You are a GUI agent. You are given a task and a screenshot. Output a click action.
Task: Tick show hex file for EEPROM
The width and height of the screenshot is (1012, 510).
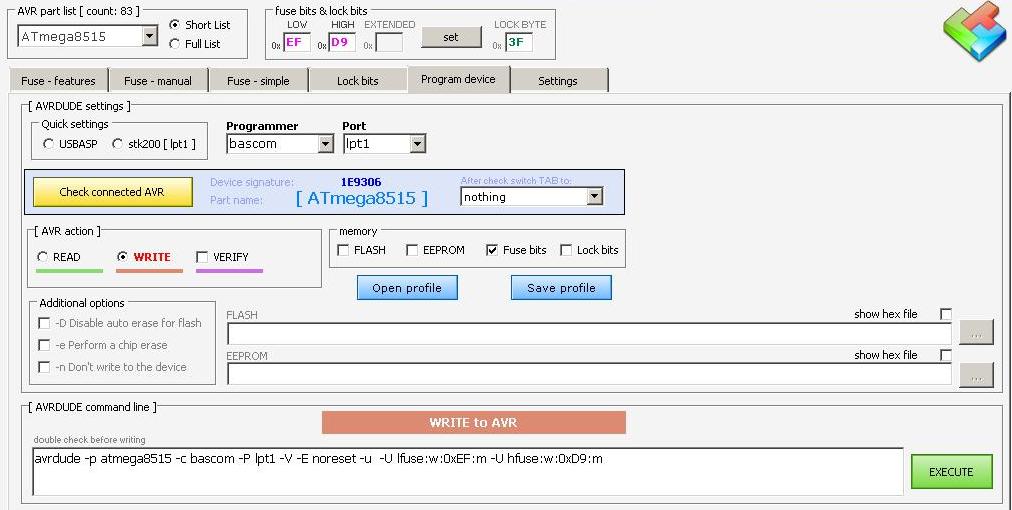946,355
